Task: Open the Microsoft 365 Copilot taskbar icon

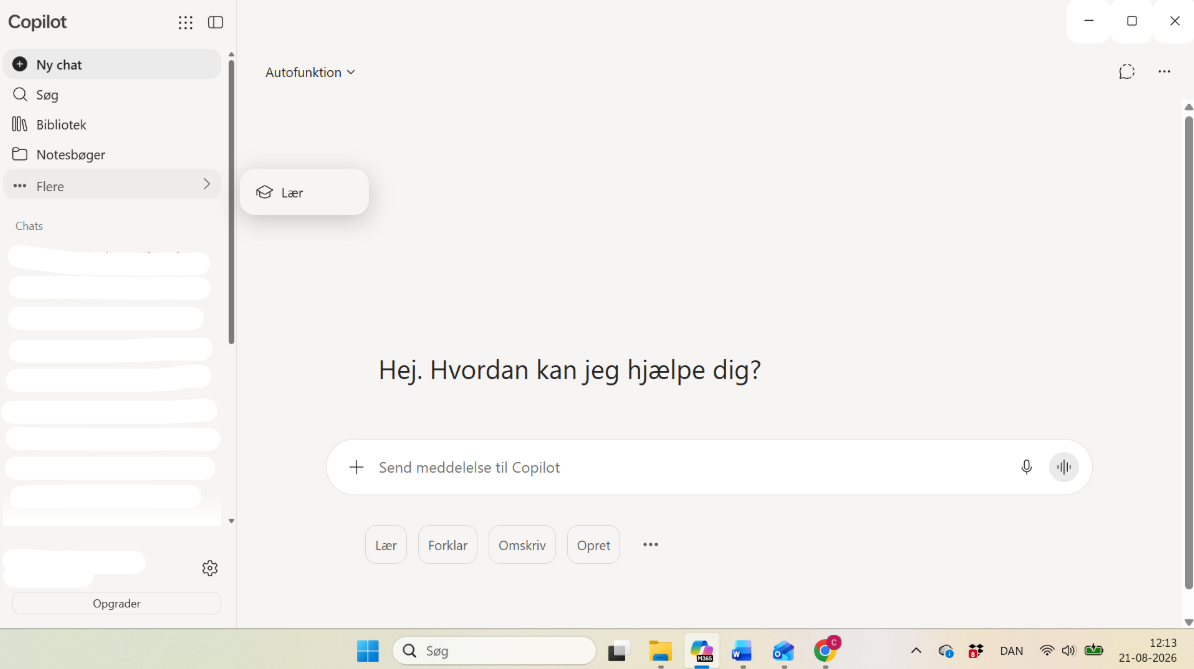Action: coord(701,651)
